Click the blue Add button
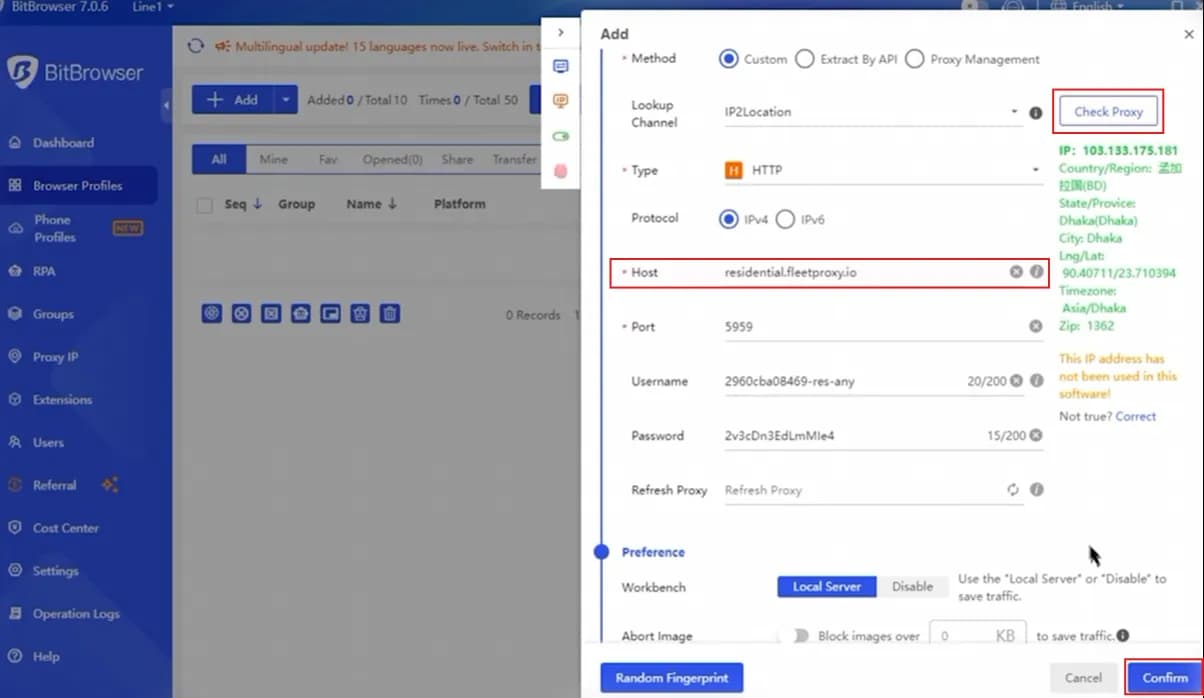This screenshot has height=698, width=1204. [x=232, y=100]
